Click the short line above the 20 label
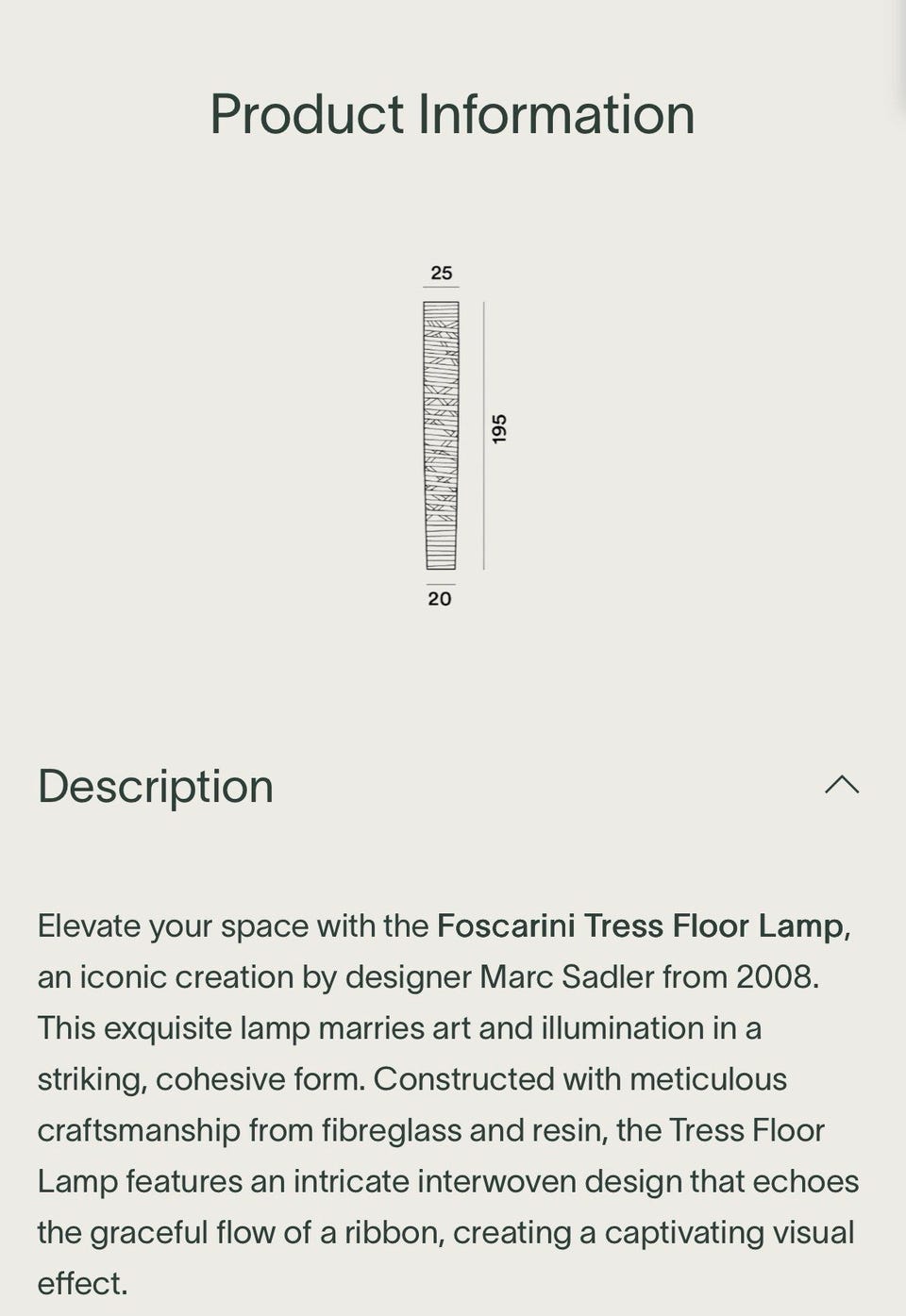The width and height of the screenshot is (906, 1316). click(x=441, y=584)
